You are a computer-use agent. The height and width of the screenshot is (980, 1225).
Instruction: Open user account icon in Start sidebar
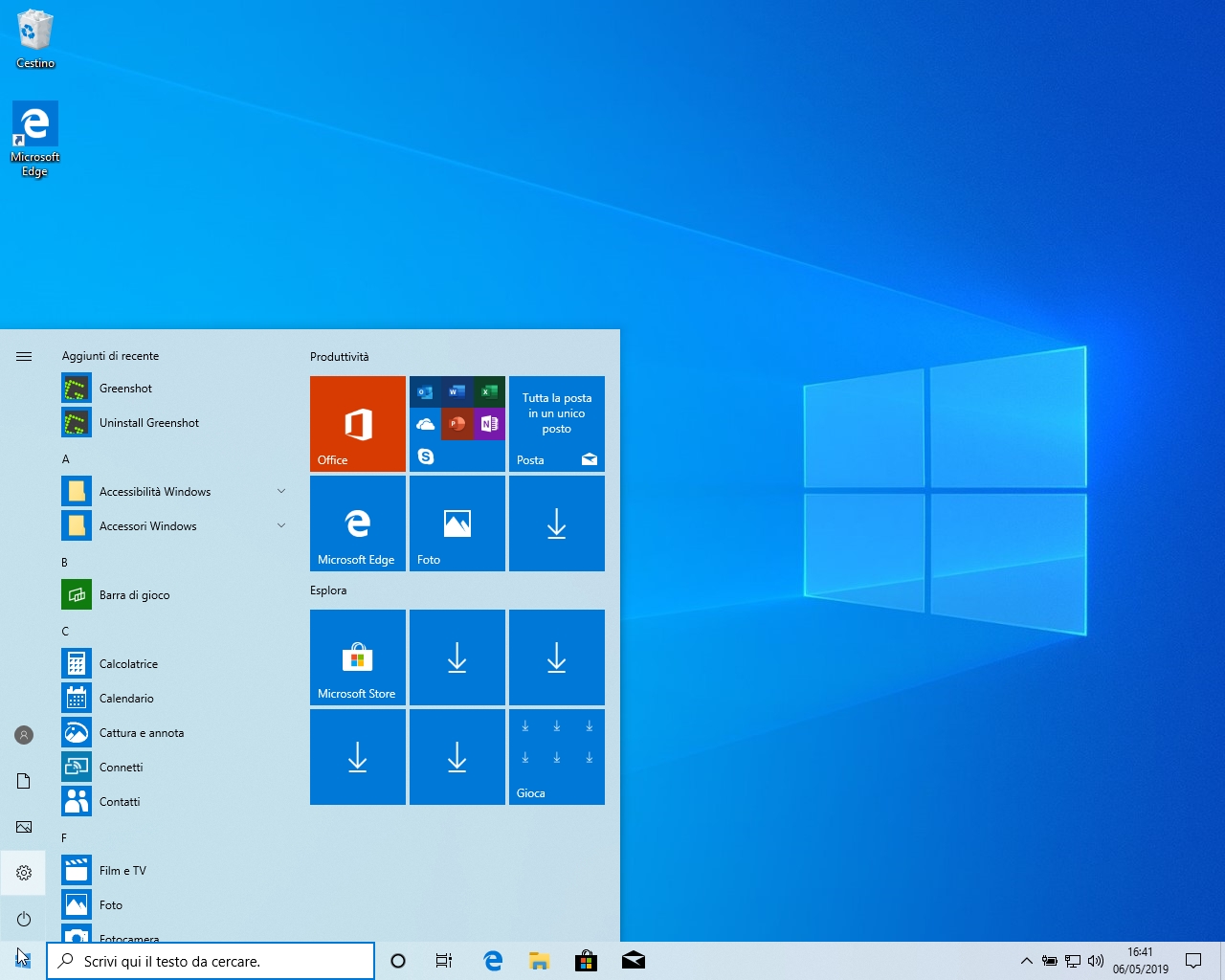[24, 735]
